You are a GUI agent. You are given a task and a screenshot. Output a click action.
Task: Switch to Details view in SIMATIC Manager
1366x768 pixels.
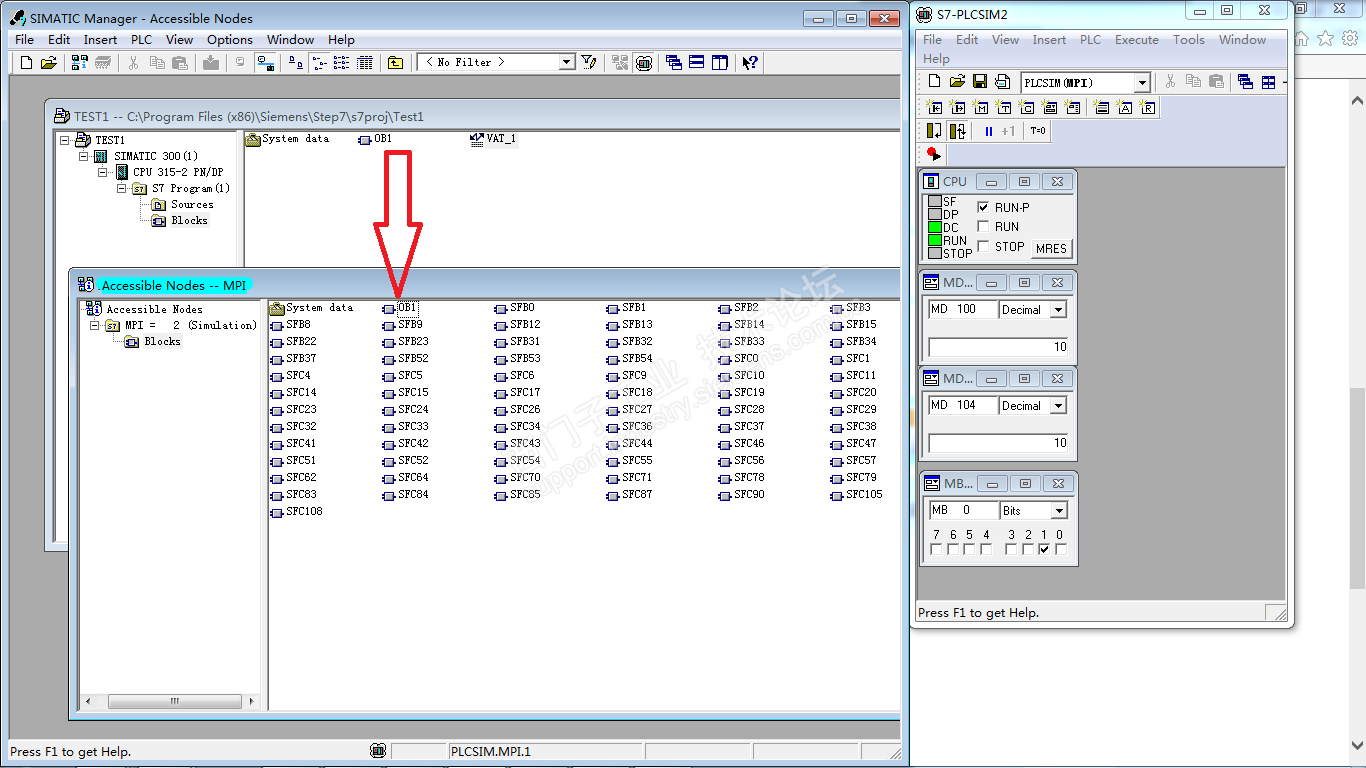[365, 62]
